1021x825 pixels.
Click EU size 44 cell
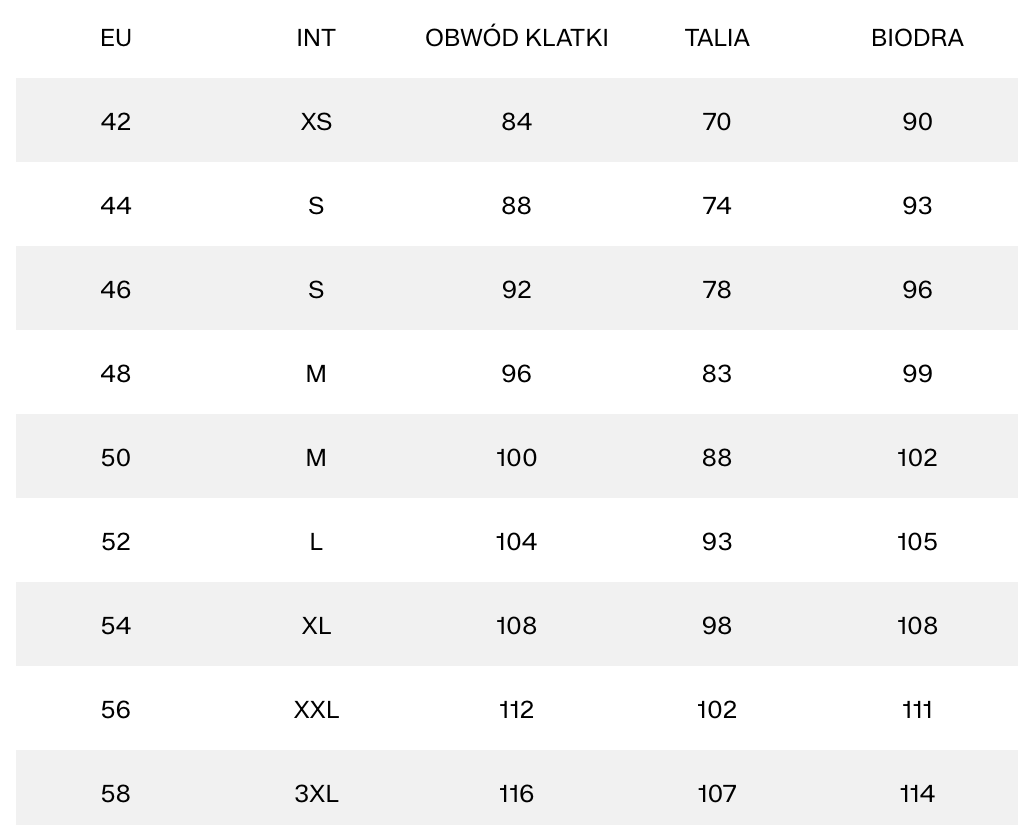click(116, 205)
